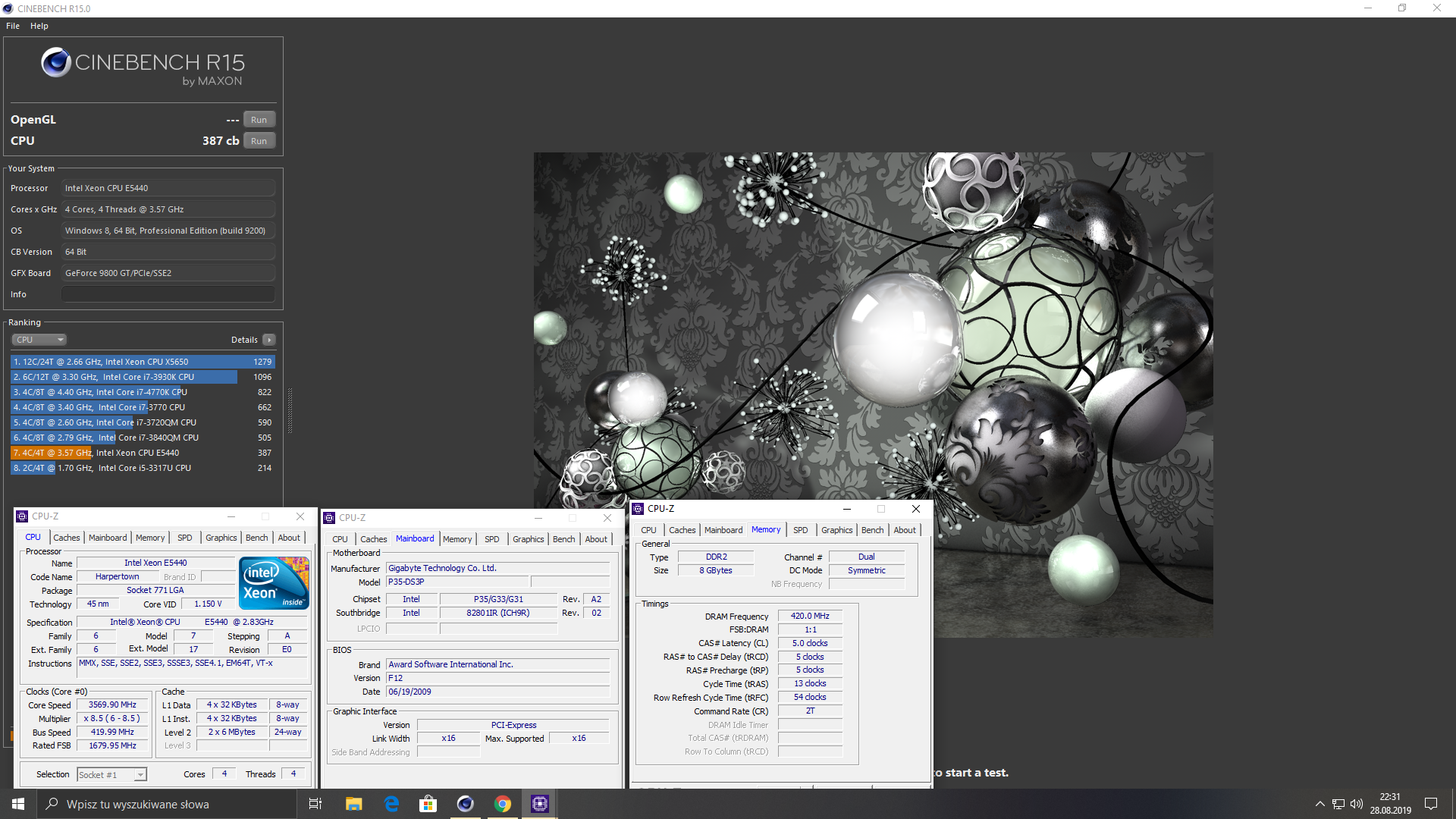This screenshot has width=1456, height=819.
Task: Open network status tray icon
Action: (1338, 804)
